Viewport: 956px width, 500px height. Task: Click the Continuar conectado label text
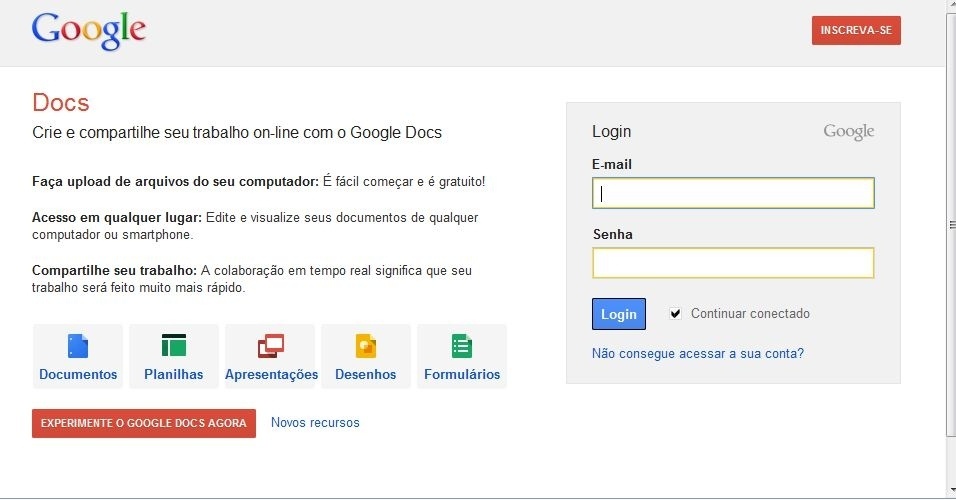point(751,313)
